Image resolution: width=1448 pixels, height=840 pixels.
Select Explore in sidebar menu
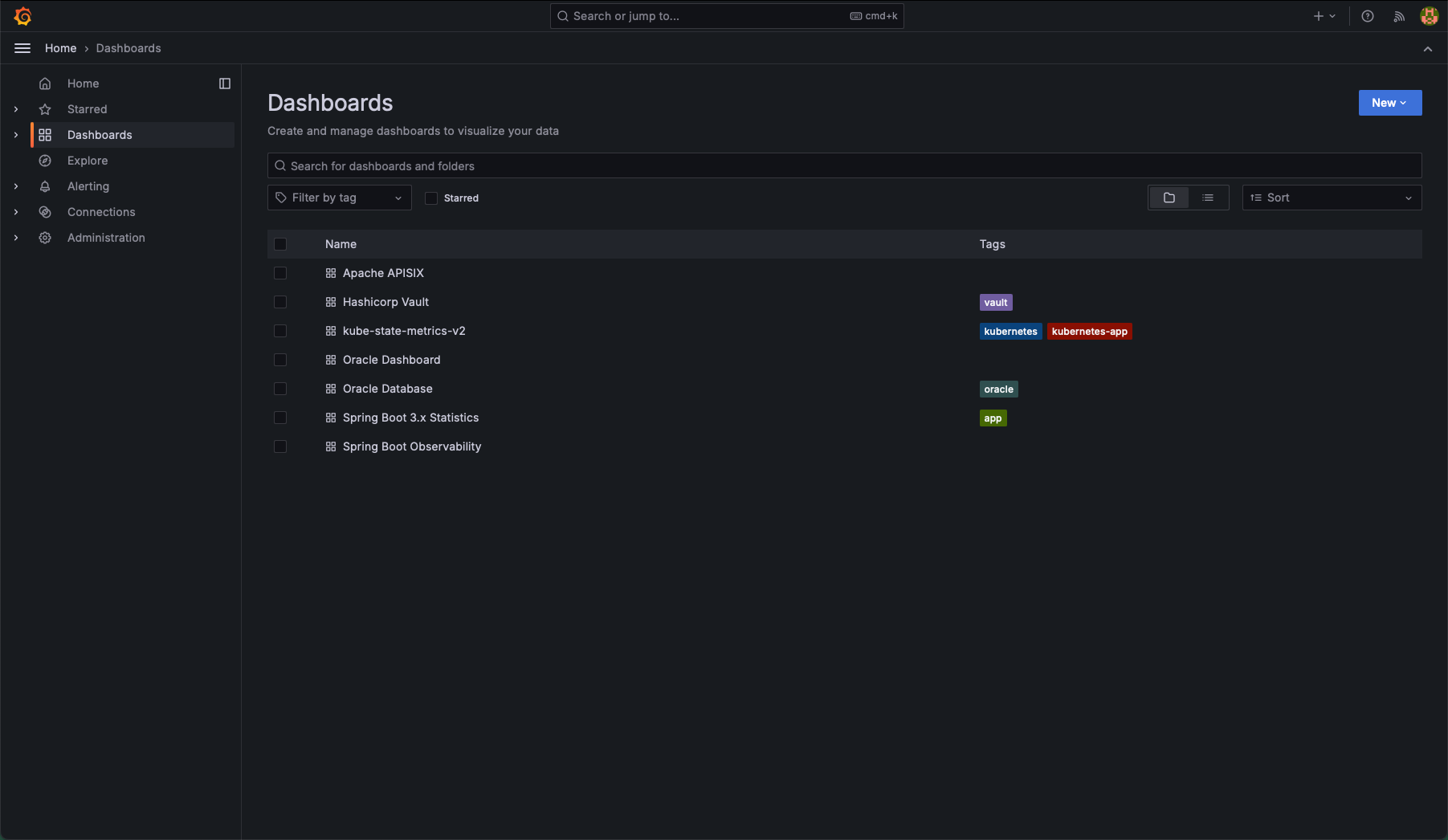coord(88,161)
